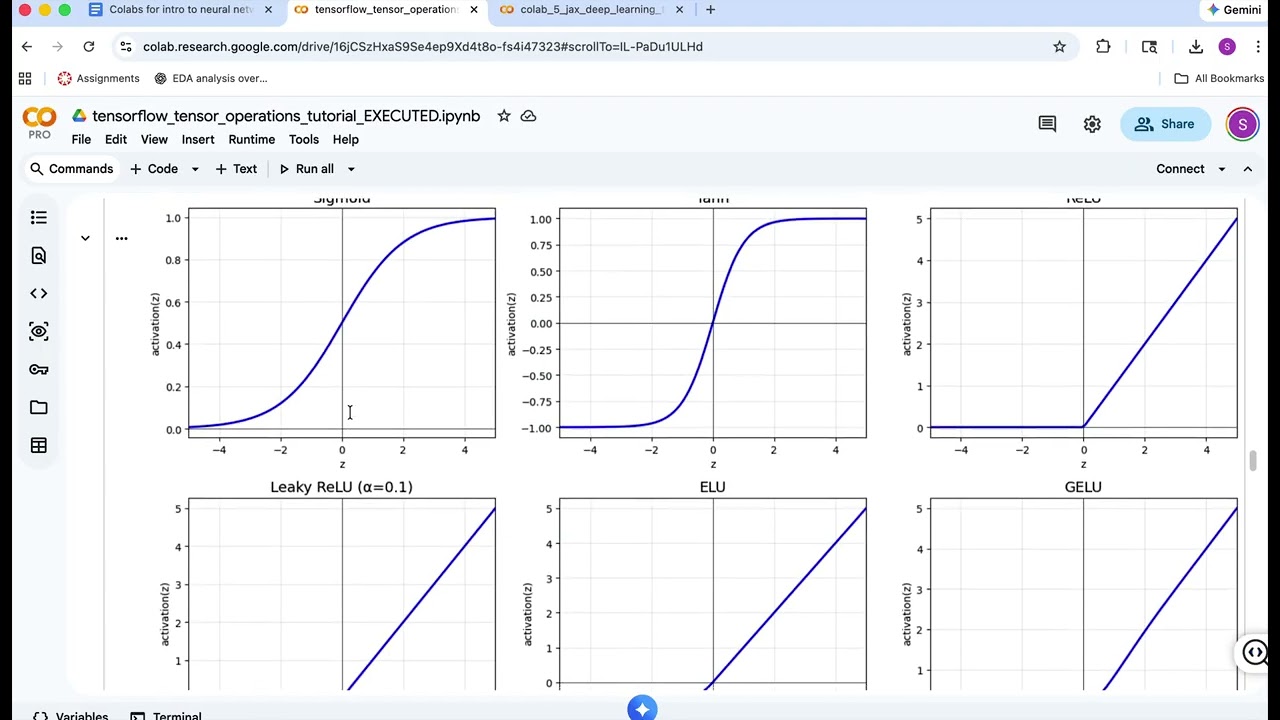The width and height of the screenshot is (1280, 720).
Task: Add a Text cell
Action: [x=236, y=169]
